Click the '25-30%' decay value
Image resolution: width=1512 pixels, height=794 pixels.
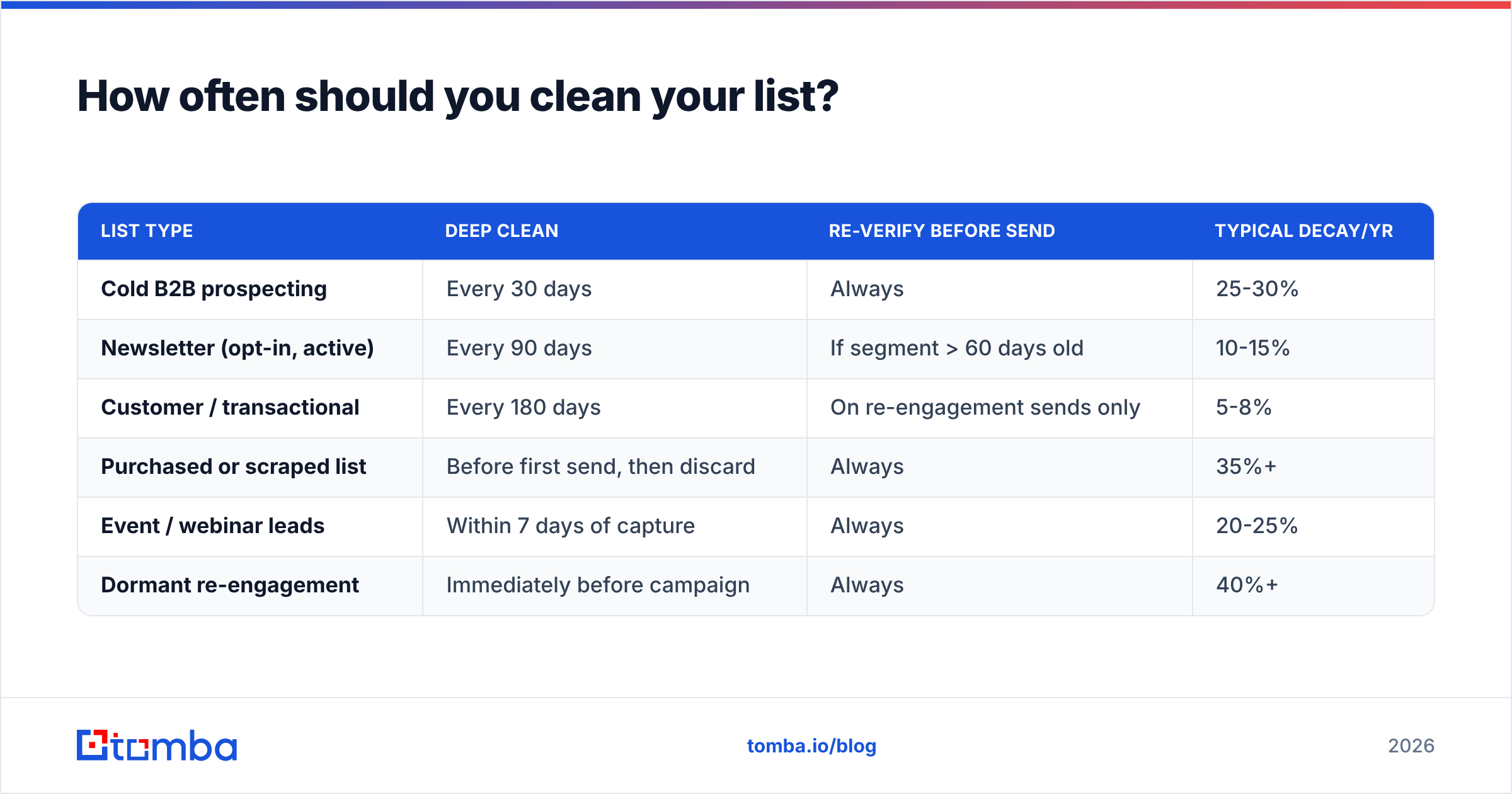[1257, 289]
